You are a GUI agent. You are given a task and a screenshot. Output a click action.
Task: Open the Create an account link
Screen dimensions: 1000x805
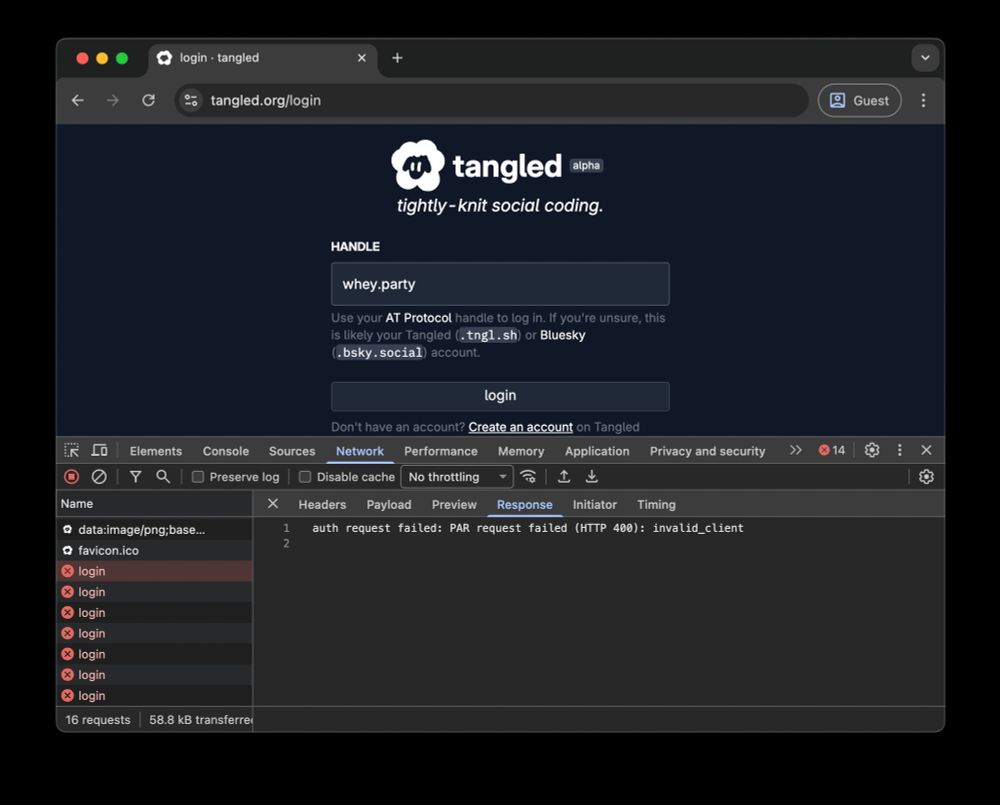point(520,427)
